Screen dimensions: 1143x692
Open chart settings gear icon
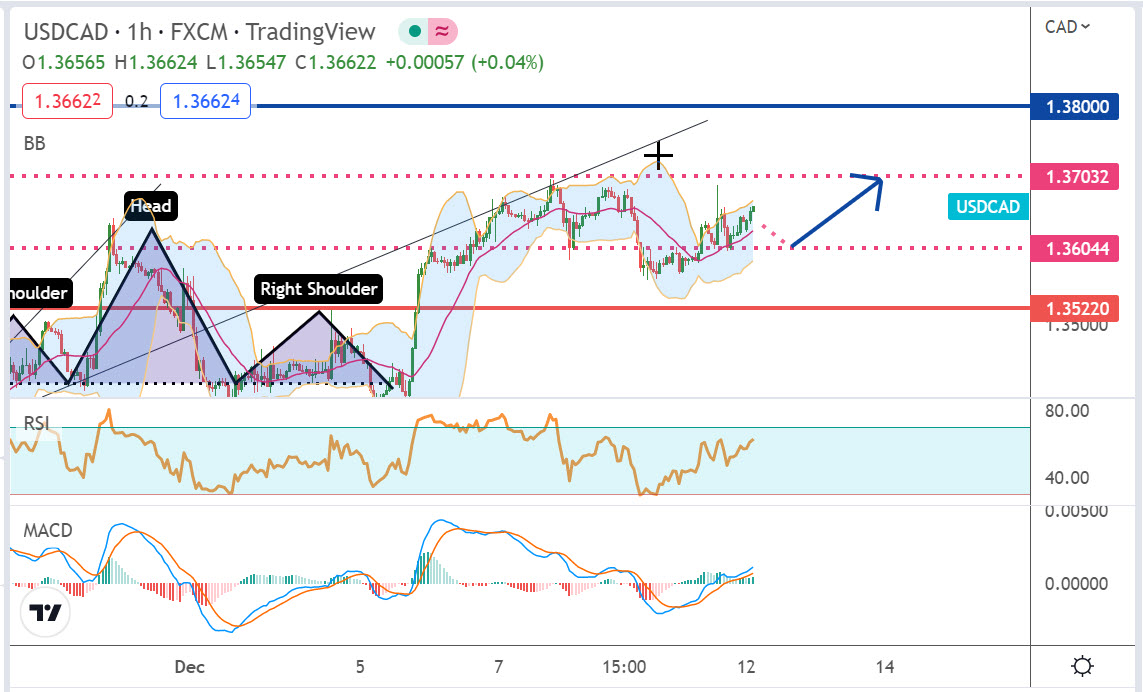[1082, 666]
